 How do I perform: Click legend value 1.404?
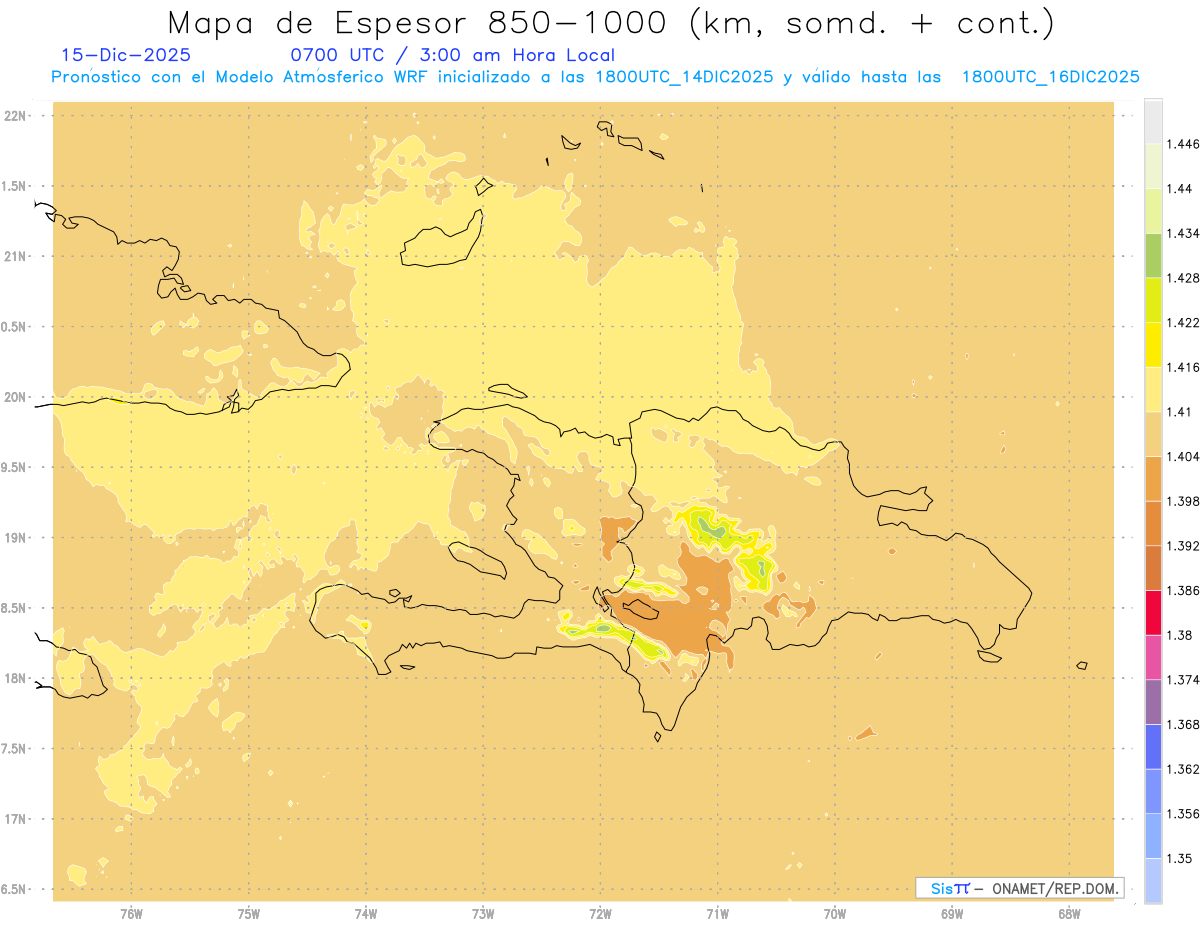pyautogui.click(x=1183, y=456)
